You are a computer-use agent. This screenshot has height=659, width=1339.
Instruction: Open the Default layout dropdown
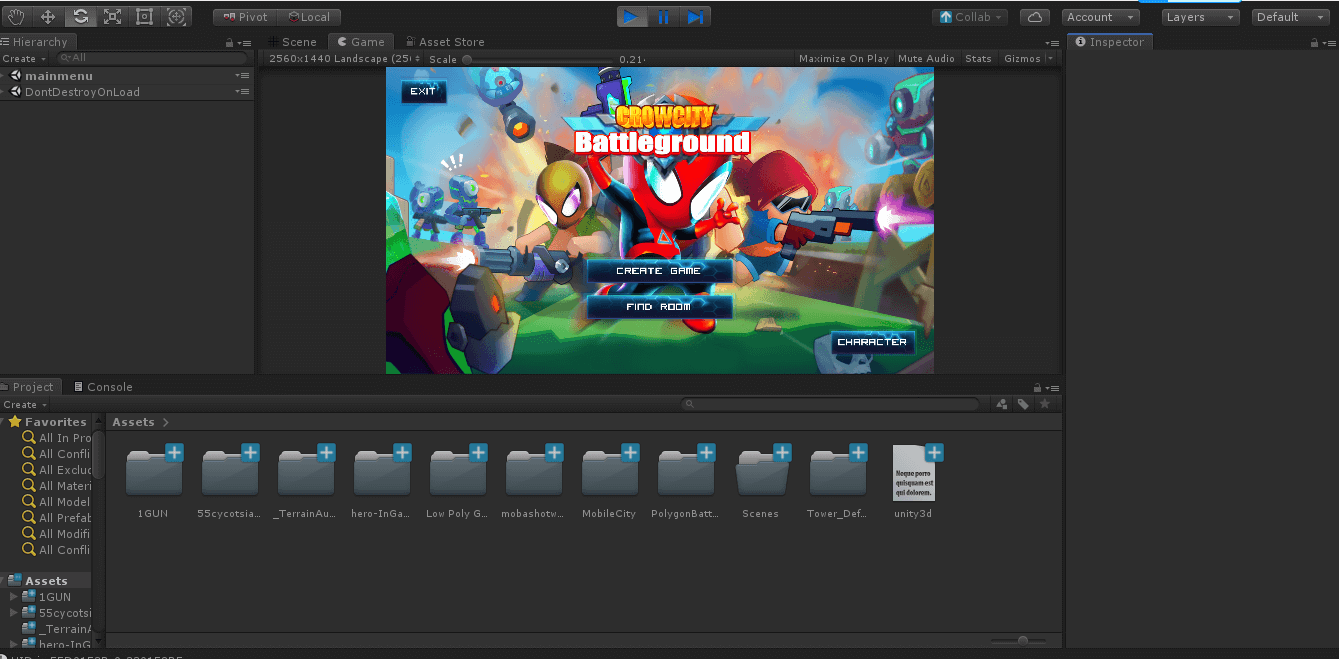click(x=1289, y=17)
